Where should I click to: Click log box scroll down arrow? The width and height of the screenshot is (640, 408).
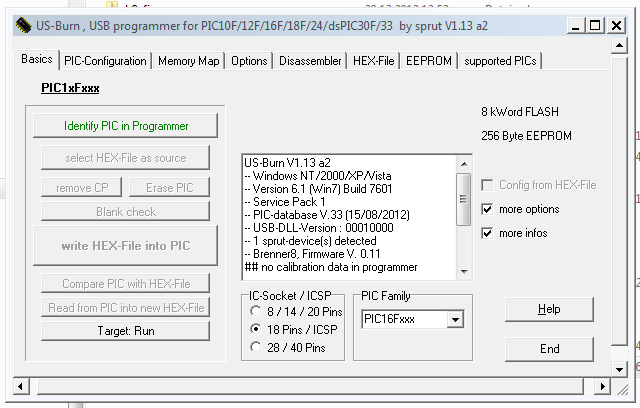[x=464, y=272]
